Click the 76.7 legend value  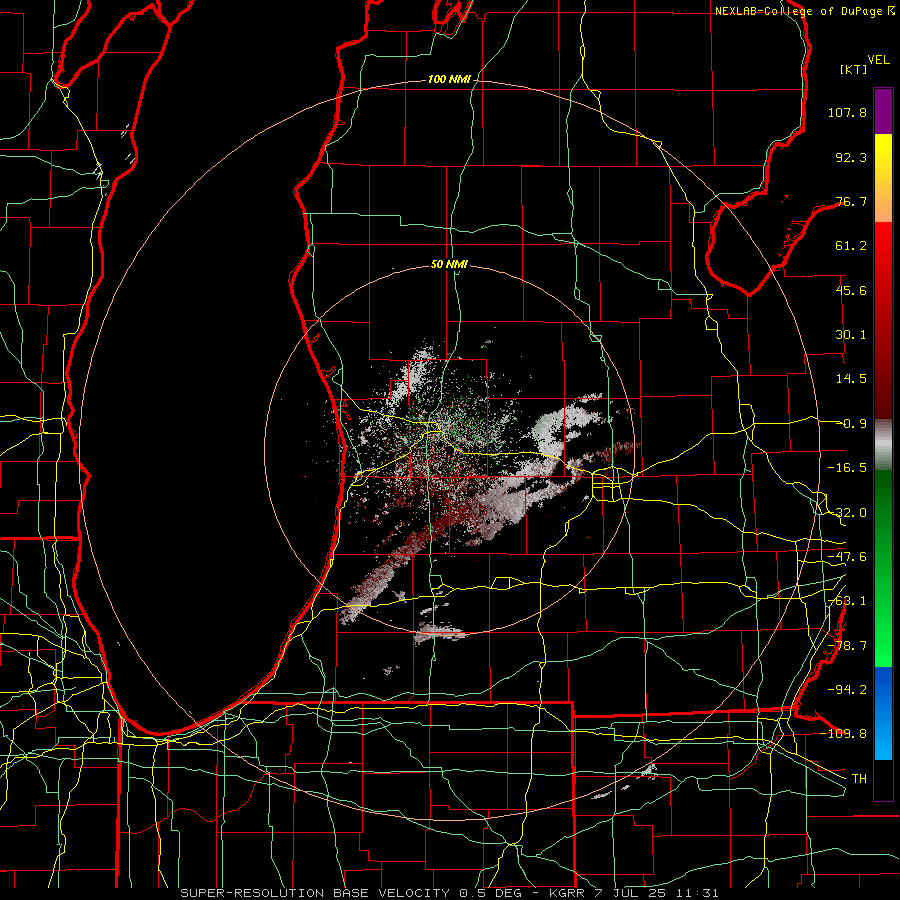coord(851,201)
